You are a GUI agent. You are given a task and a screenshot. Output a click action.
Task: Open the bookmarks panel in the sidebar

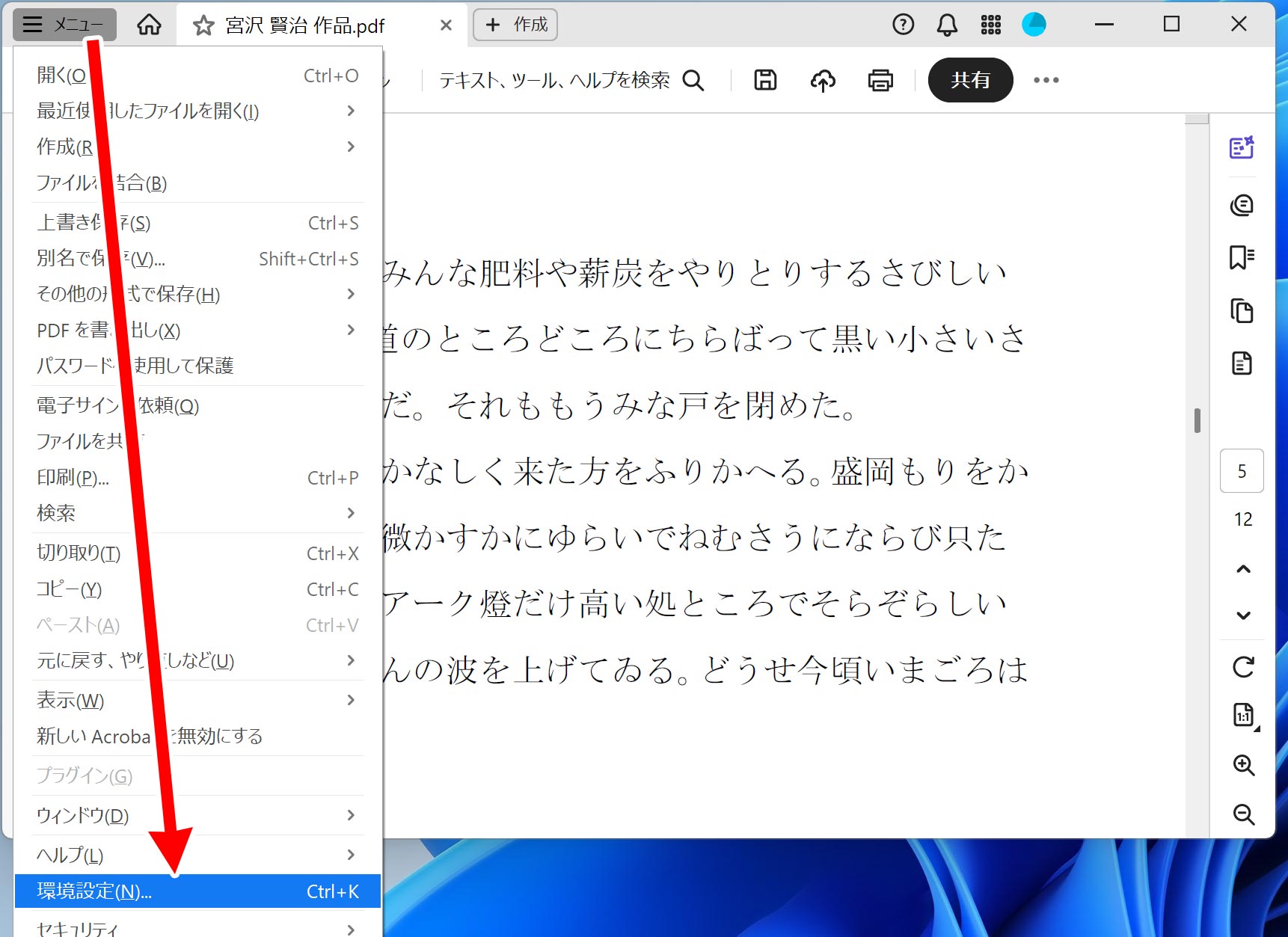click(1242, 257)
